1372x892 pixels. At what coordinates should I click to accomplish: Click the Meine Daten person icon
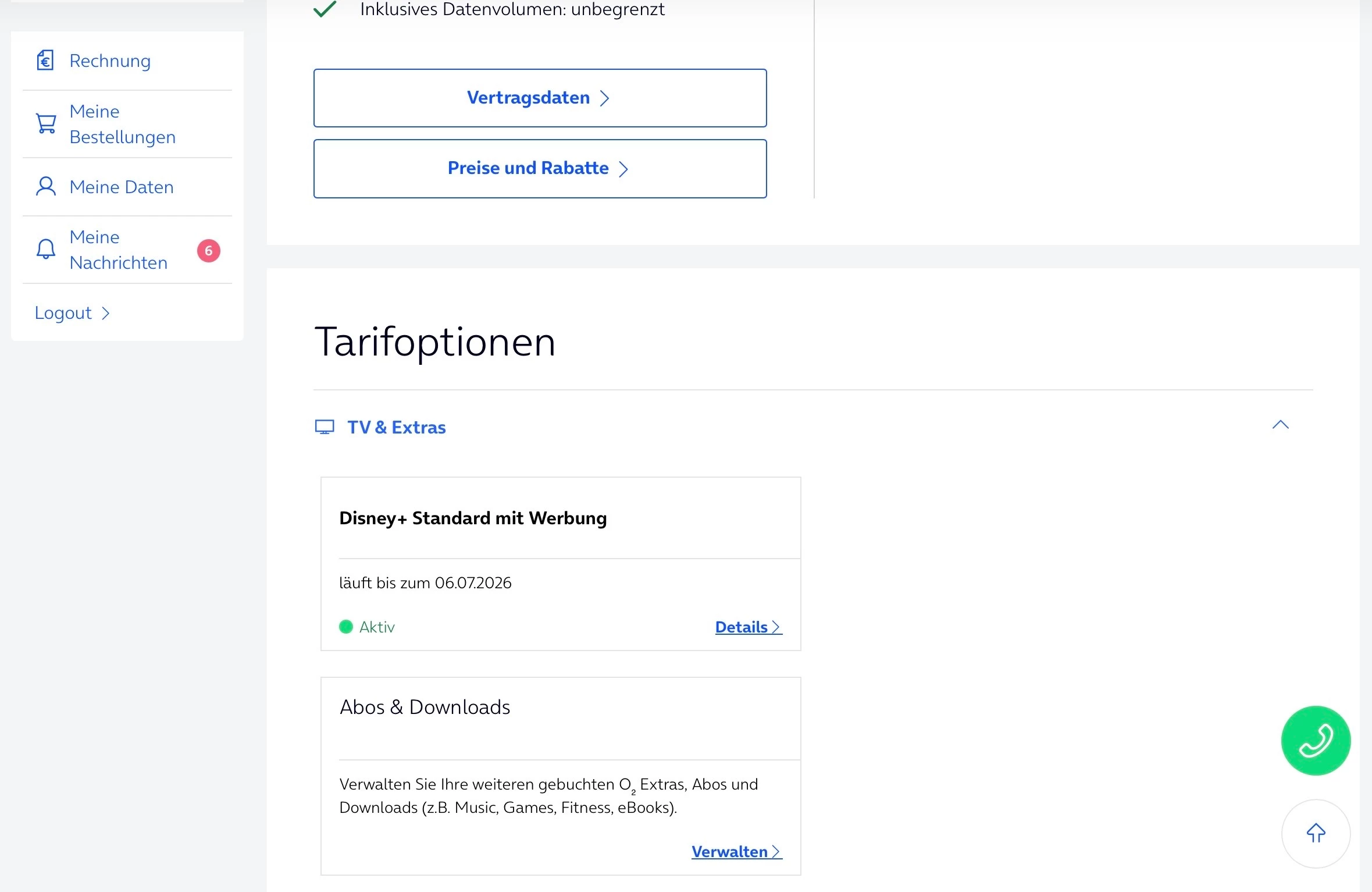pos(46,187)
